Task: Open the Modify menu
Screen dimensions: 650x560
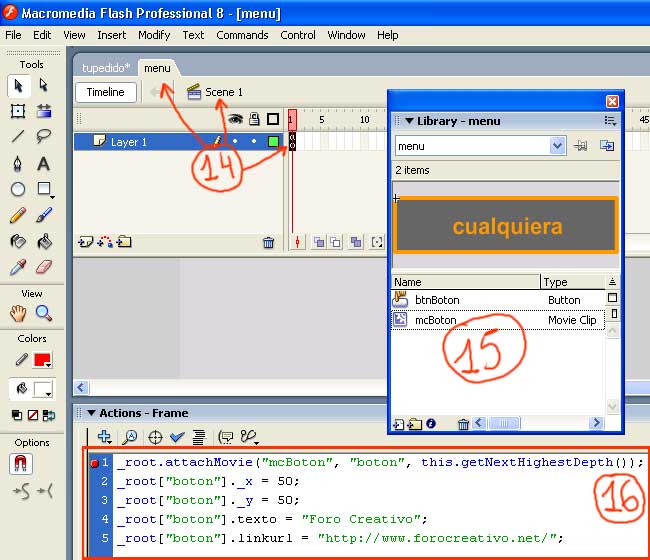Action: point(154,35)
